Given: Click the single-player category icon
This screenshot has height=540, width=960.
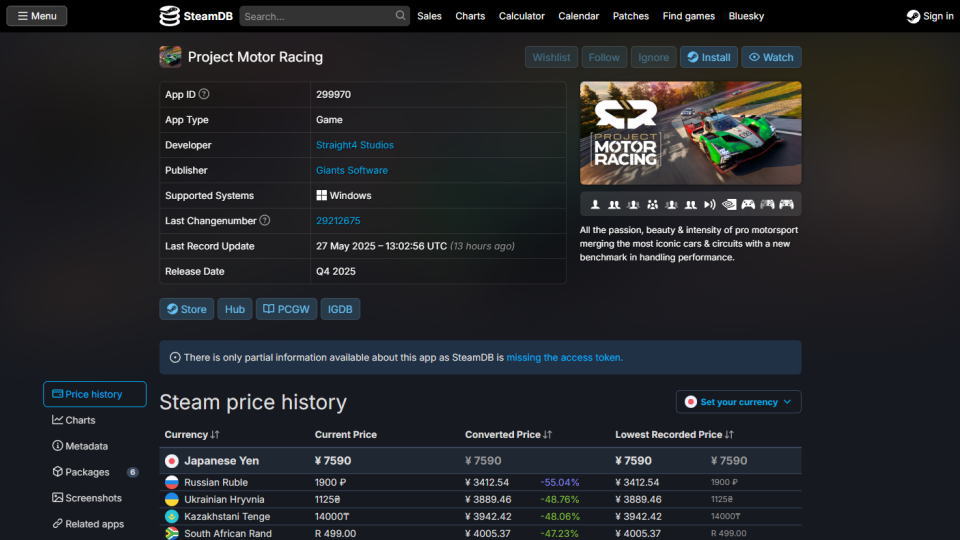Looking at the screenshot, I should pos(594,204).
